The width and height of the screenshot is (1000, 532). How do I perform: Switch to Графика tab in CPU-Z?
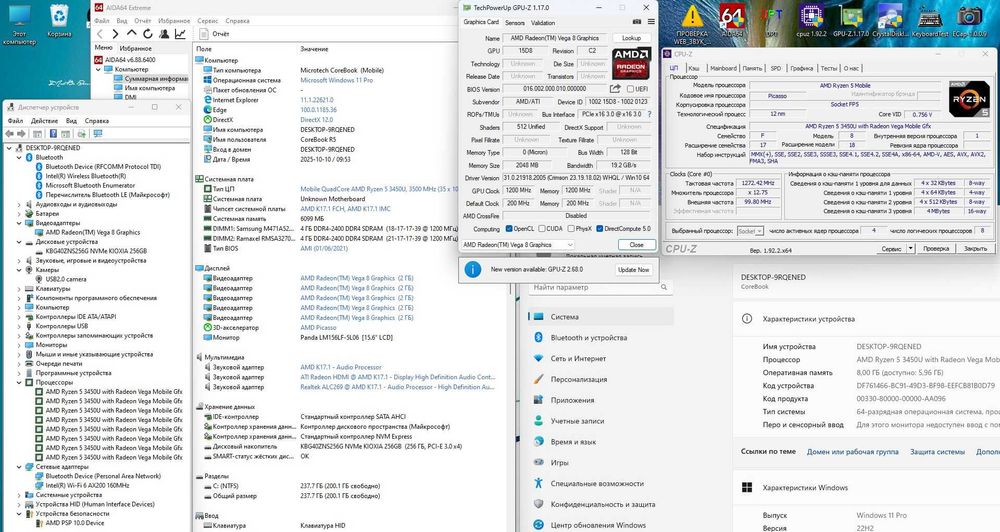pyautogui.click(x=802, y=68)
